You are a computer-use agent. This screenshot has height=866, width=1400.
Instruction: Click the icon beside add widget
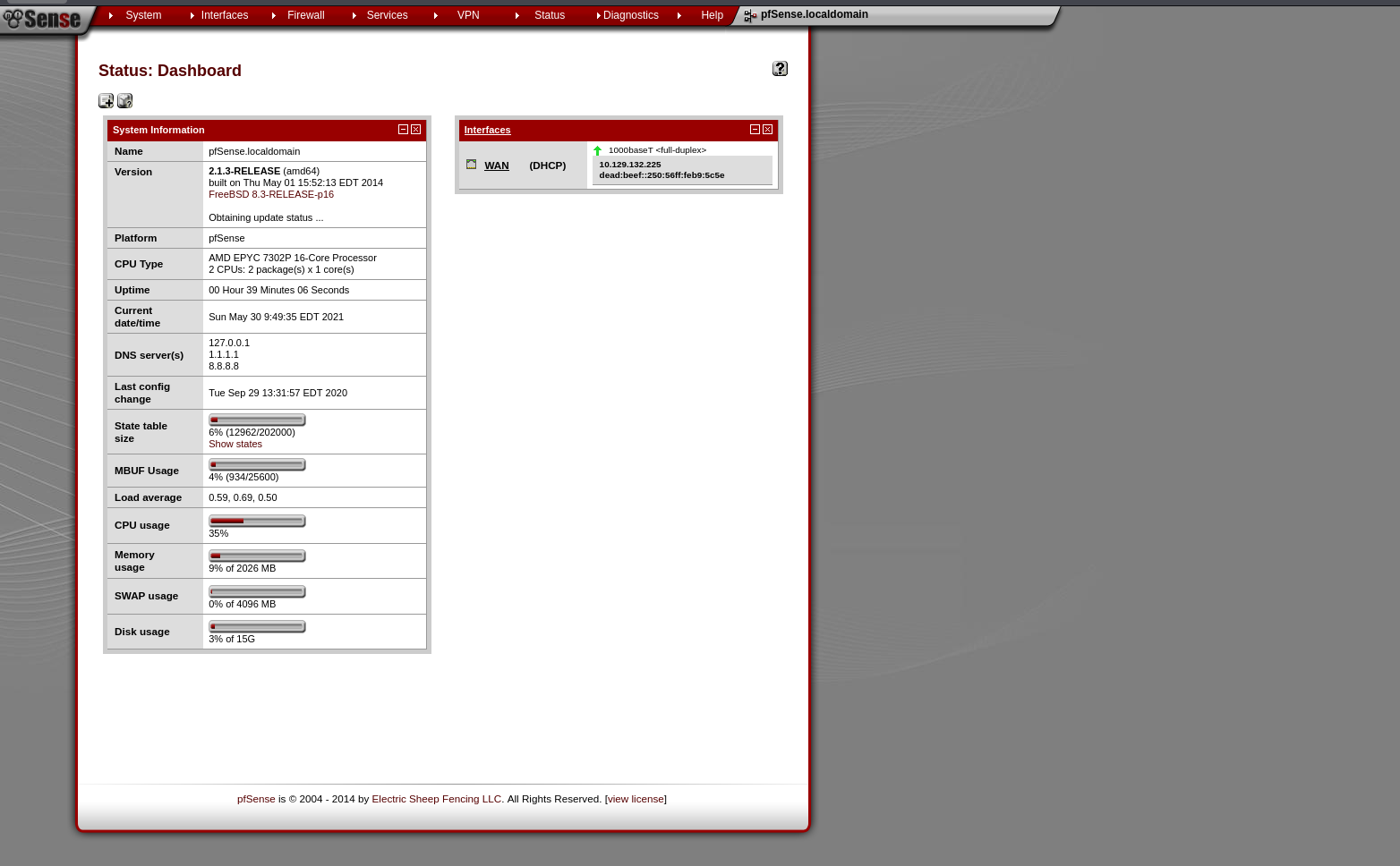pos(125,101)
